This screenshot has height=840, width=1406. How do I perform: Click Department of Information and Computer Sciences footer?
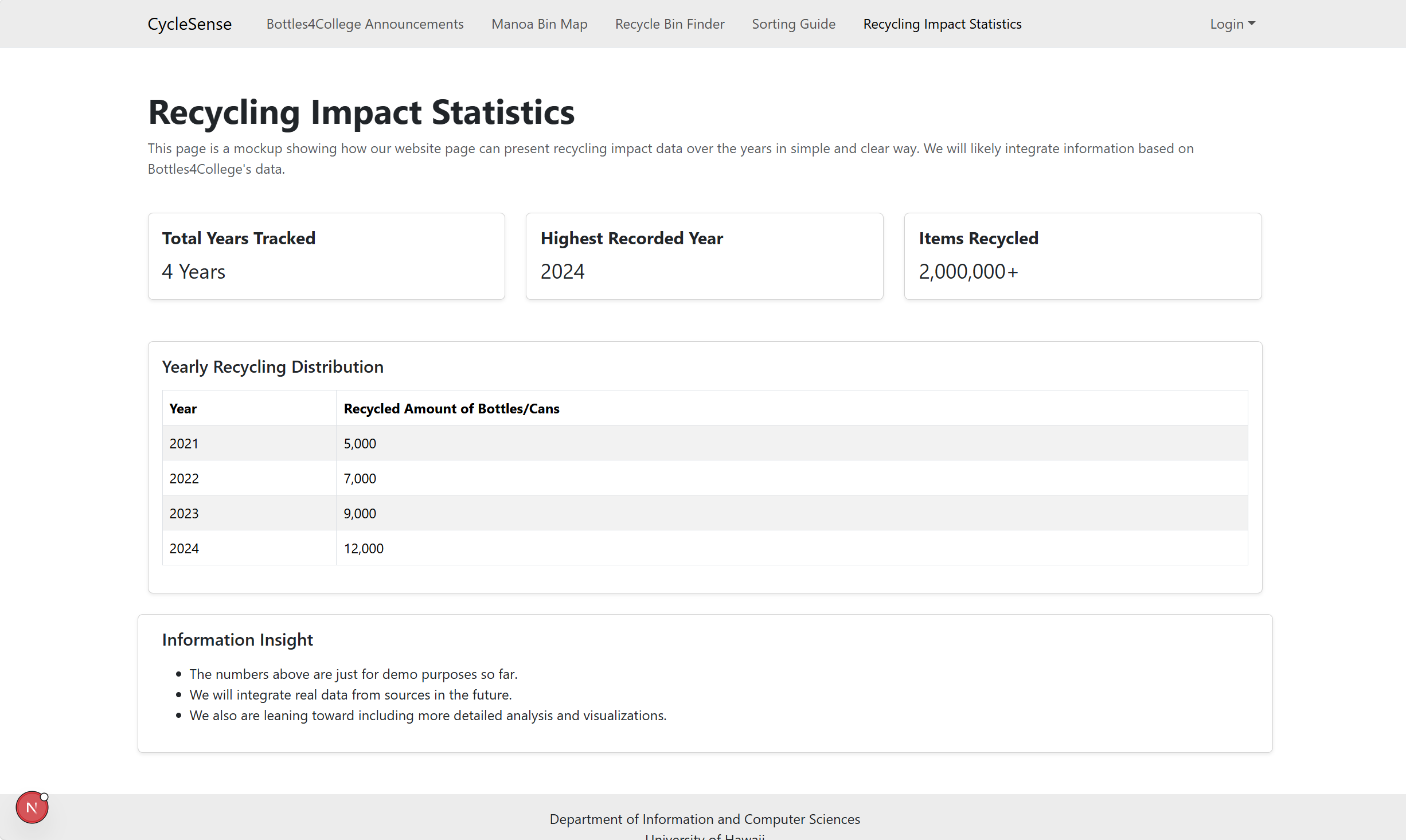(705, 819)
